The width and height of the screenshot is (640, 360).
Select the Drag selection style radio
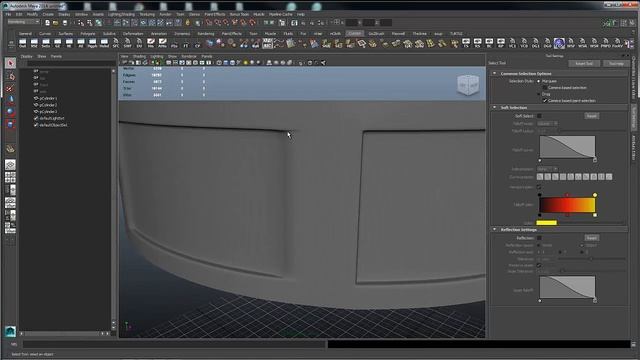[x=539, y=94]
